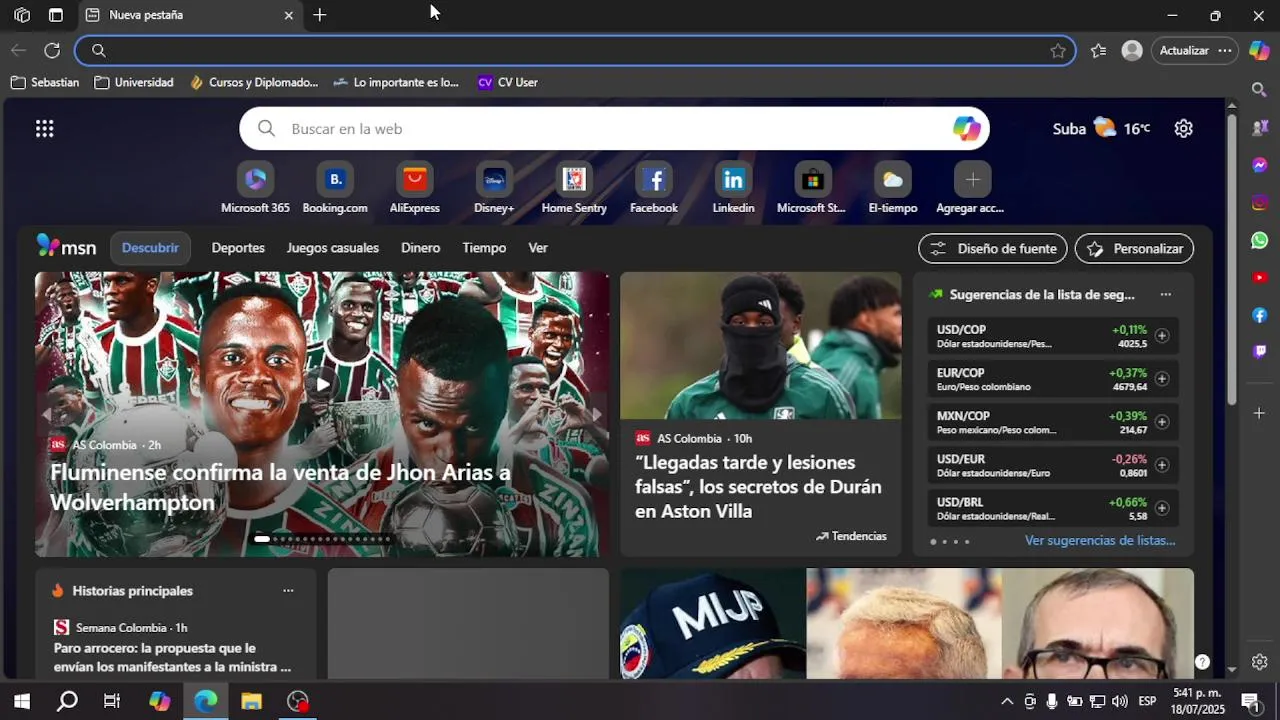Open Copilot from the web search box
Image resolution: width=1280 pixels, height=720 pixels.
[966, 128]
